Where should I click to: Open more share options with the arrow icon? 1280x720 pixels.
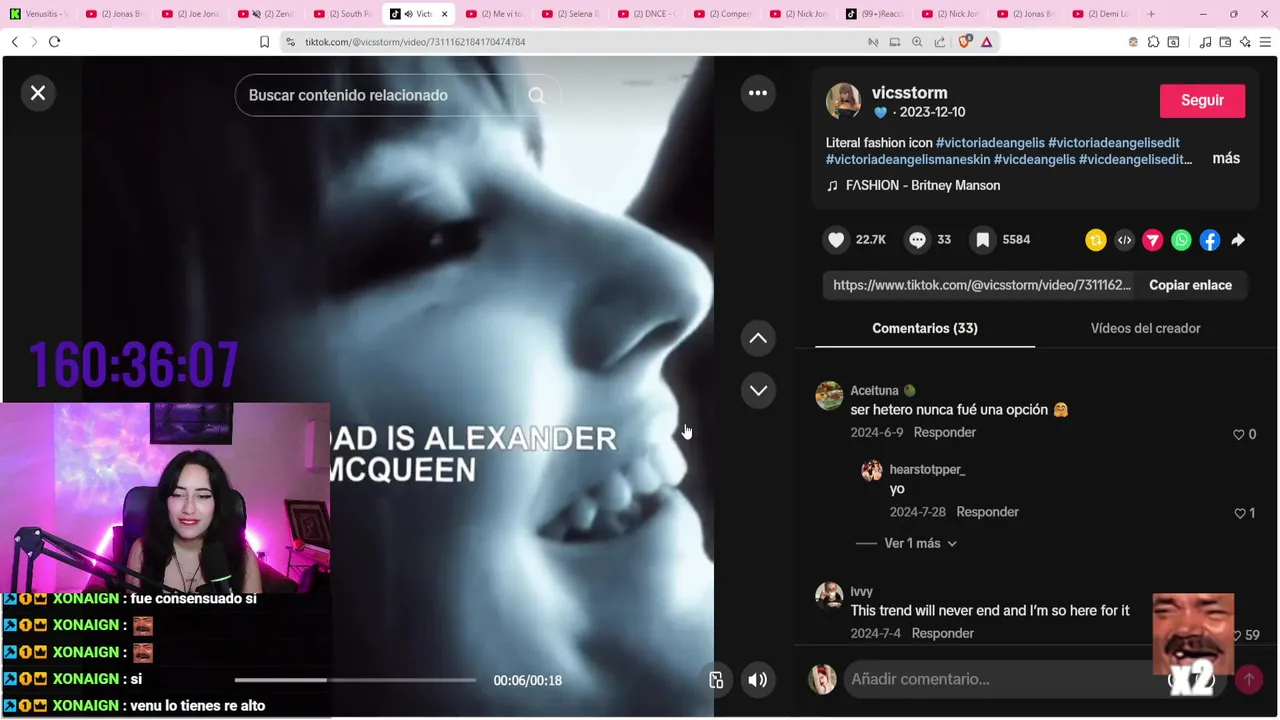click(x=1238, y=240)
